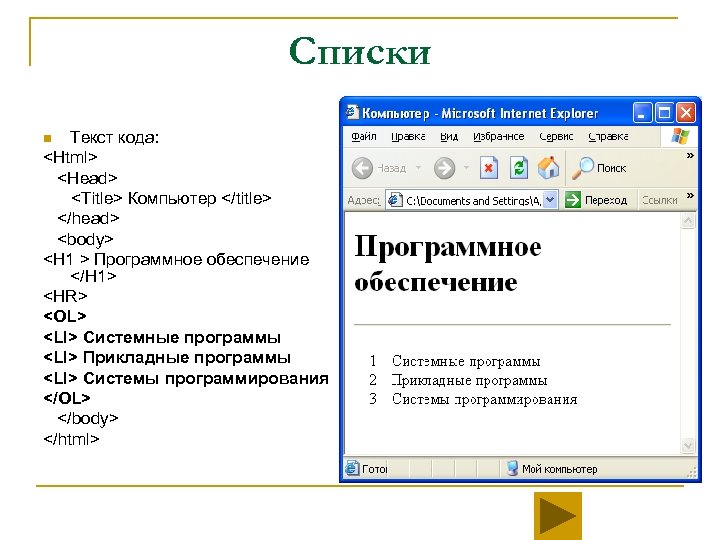Click code line <LI> Системные программы
This screenshot has width=720, height=540.
[x=162, y=337]
